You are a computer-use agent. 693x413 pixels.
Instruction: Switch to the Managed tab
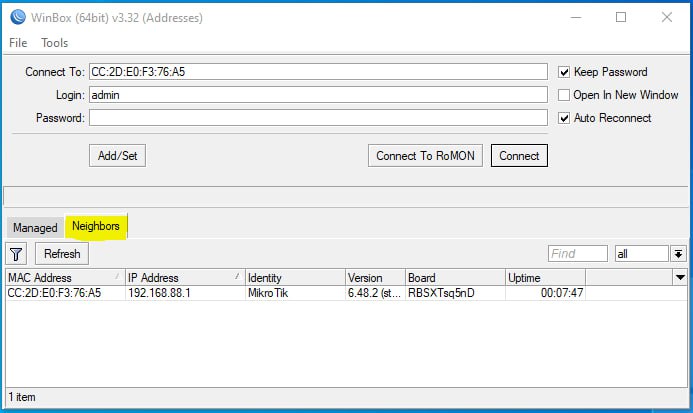(35, 228)
